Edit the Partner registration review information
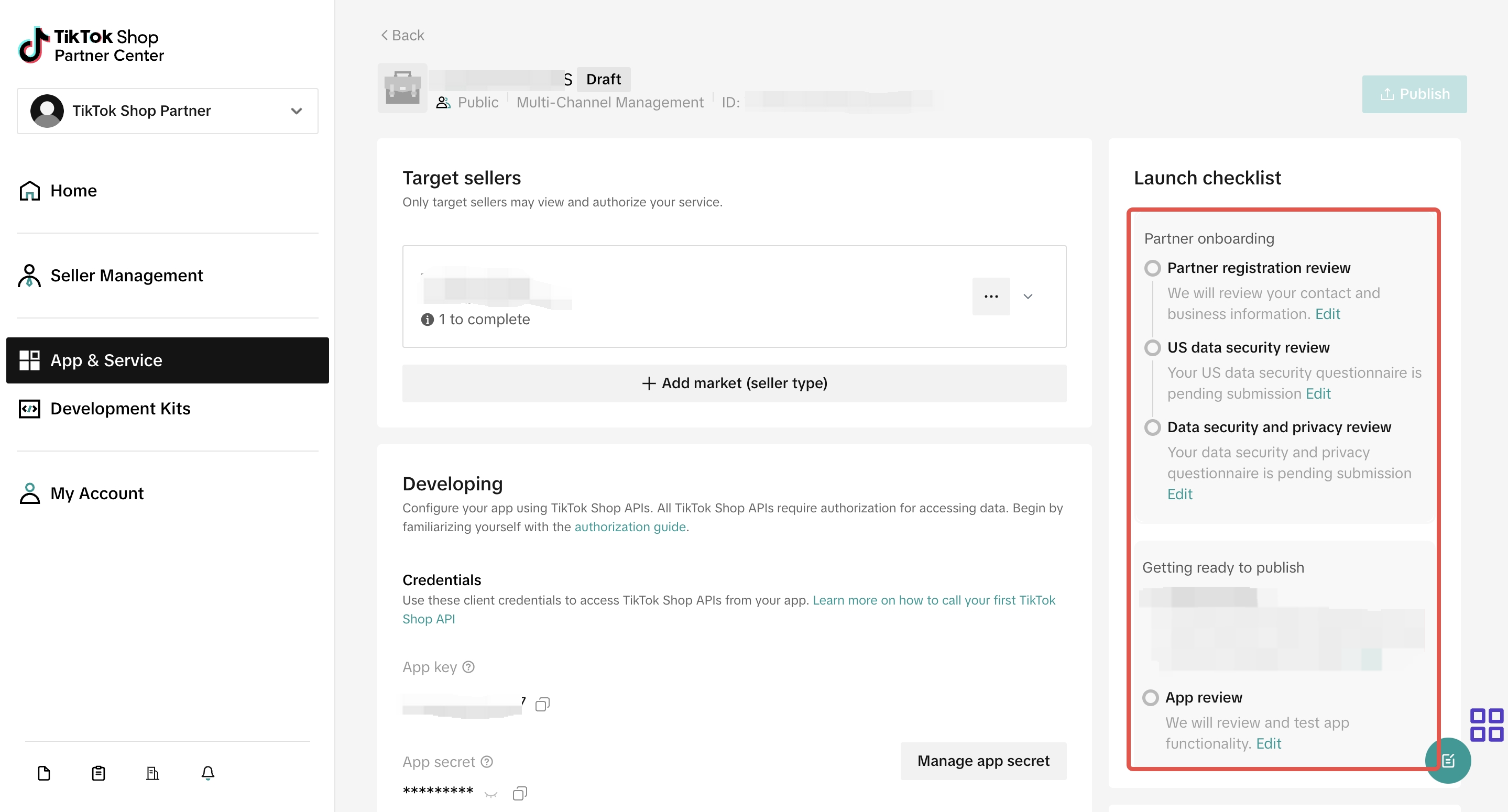The height and width of the screenshot is (812, 1508). tap(1327, 314)
